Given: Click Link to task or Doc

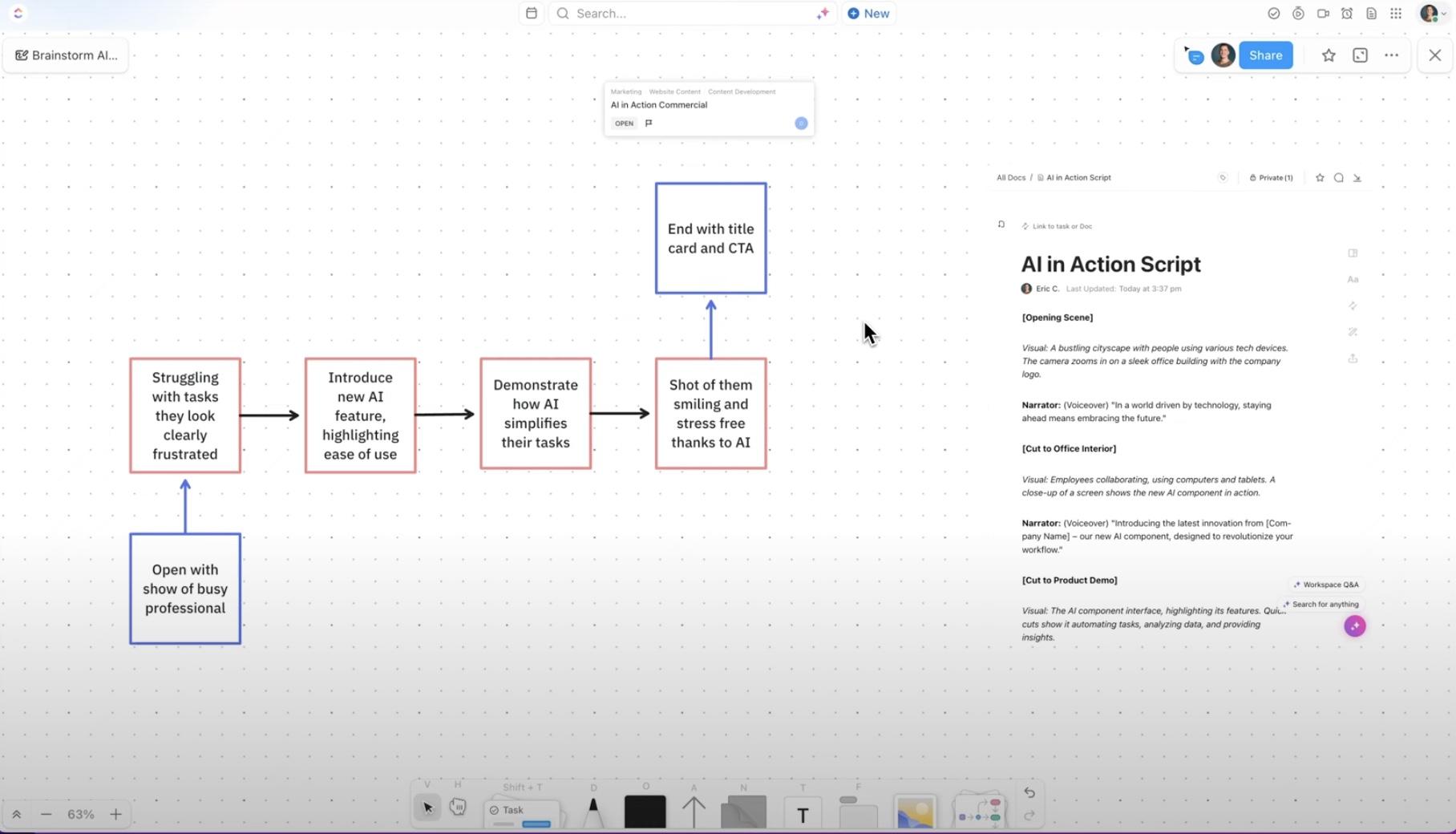Looking at the screenshot, I should click(1062, 226).
